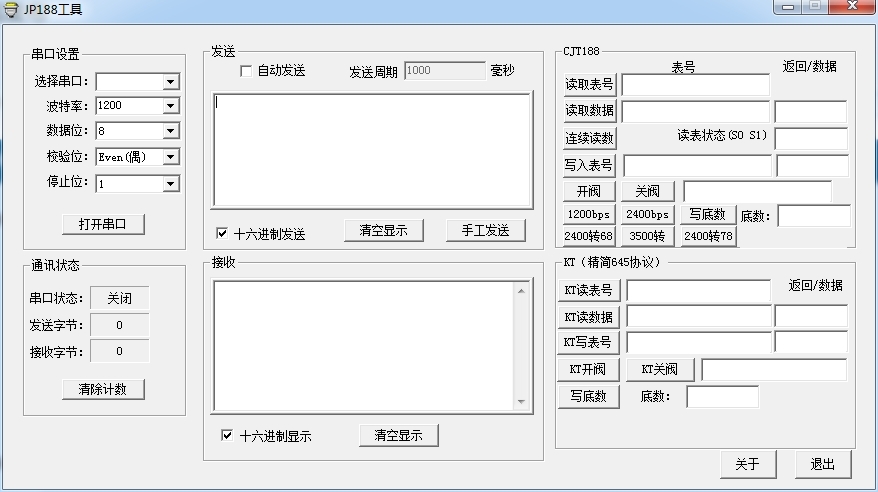
Task: Click the 接收 scrollbar down arrow
Action: click(x=521, y=402)
